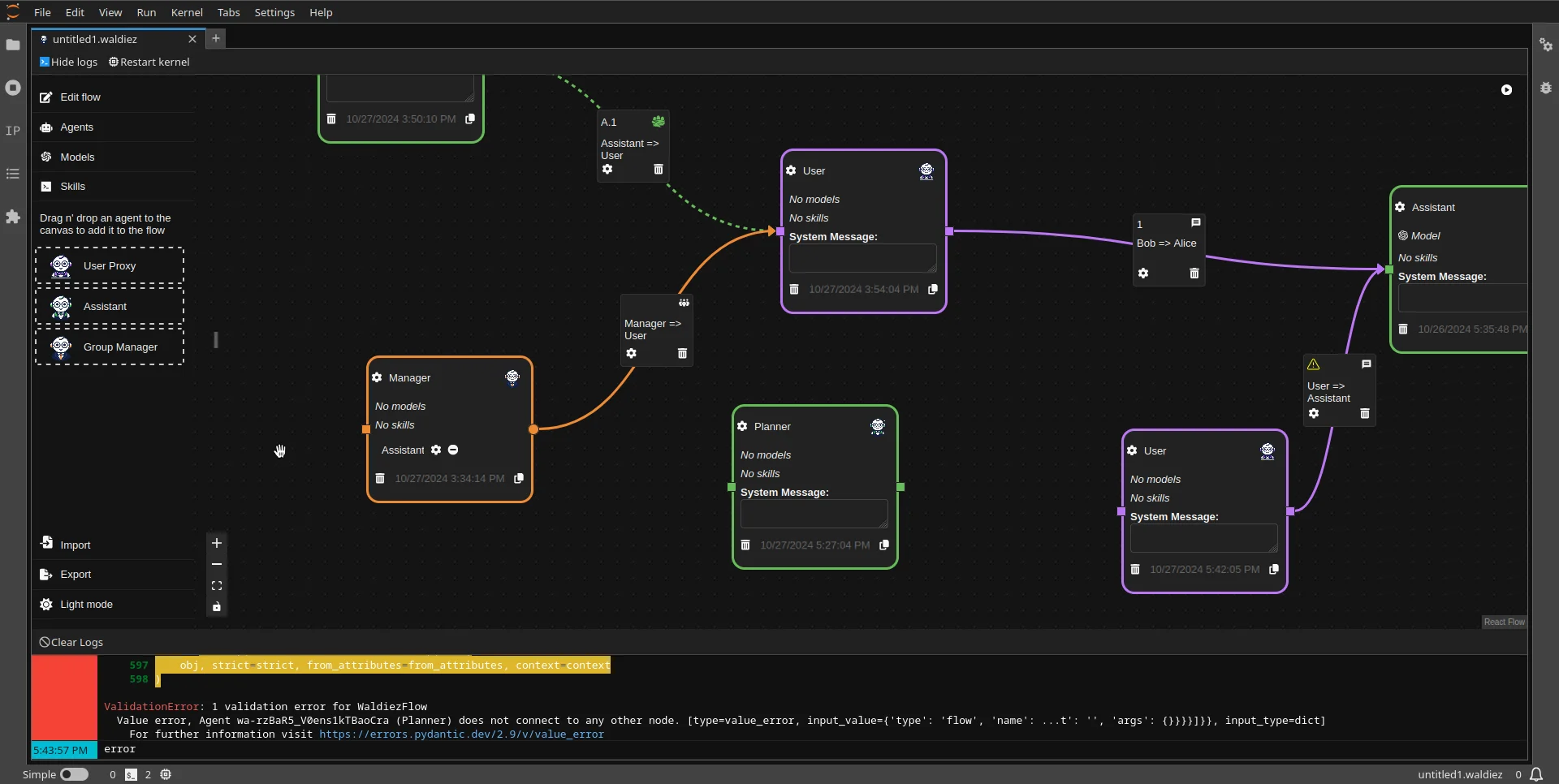Open settings of Manager => User edge

(x=632, y=353)
